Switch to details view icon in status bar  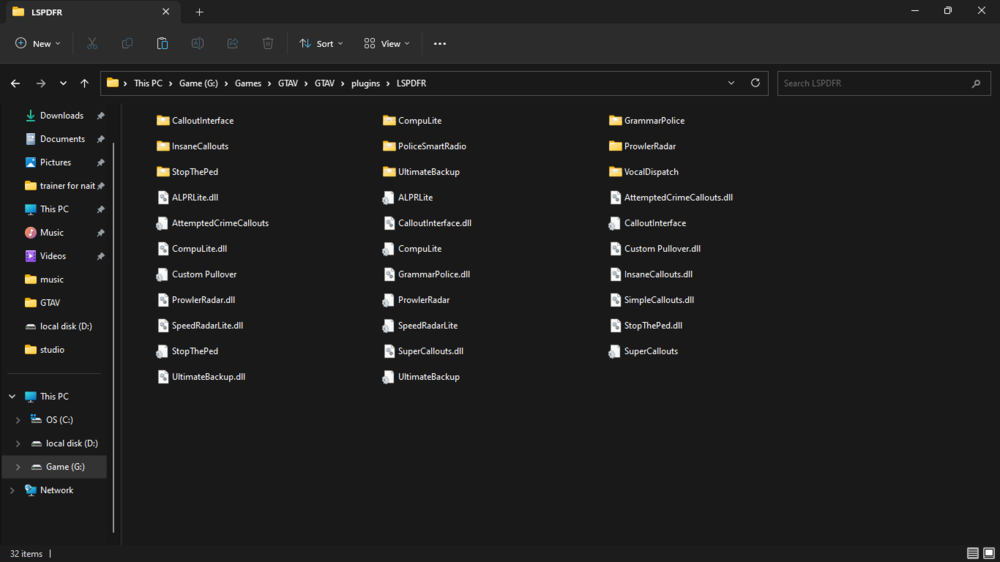point(973,553)
